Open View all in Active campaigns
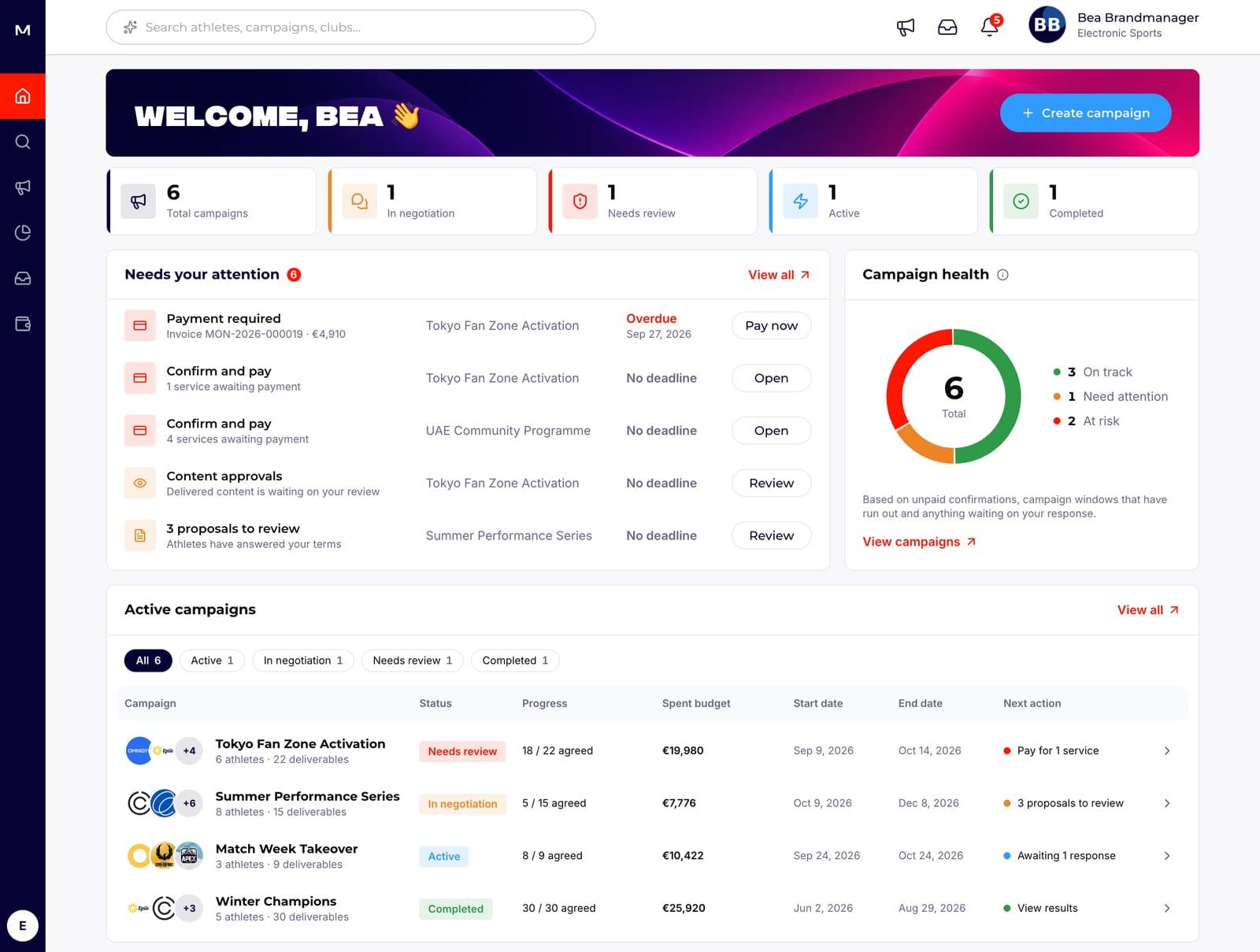 point(1147,610)
